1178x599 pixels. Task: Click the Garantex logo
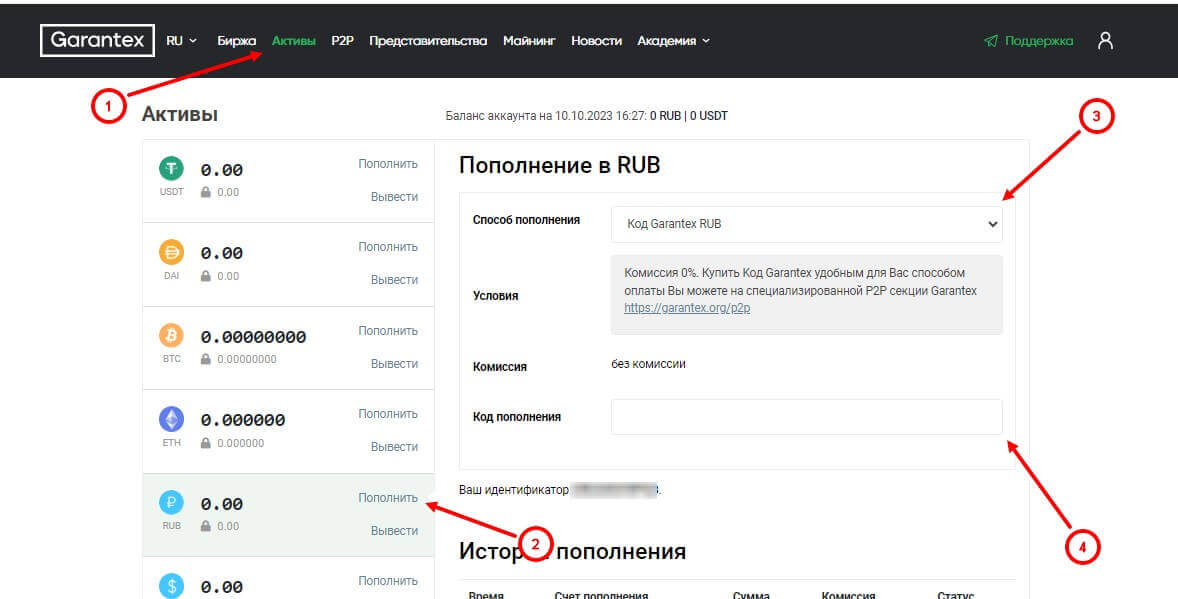pyautogui.click(x=97, y=40)
